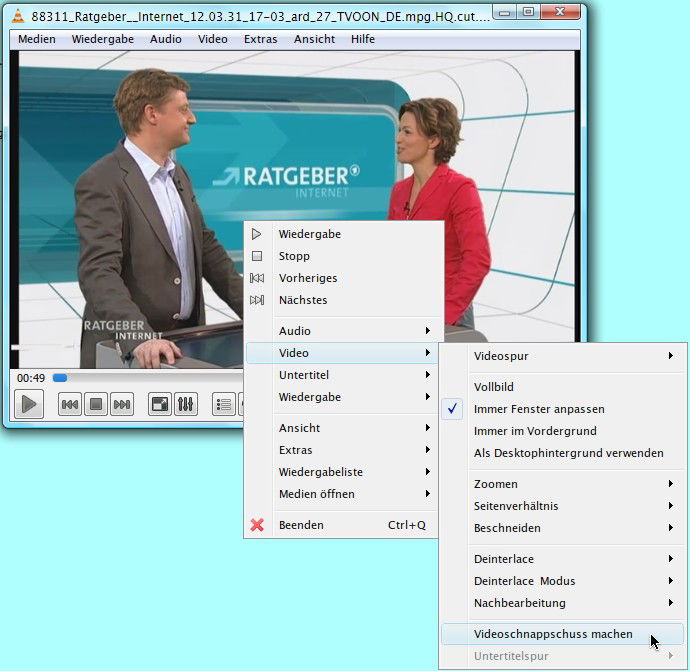Close the VLC window
This screenshot has height=671, width=690.
[x=560, y=12]
